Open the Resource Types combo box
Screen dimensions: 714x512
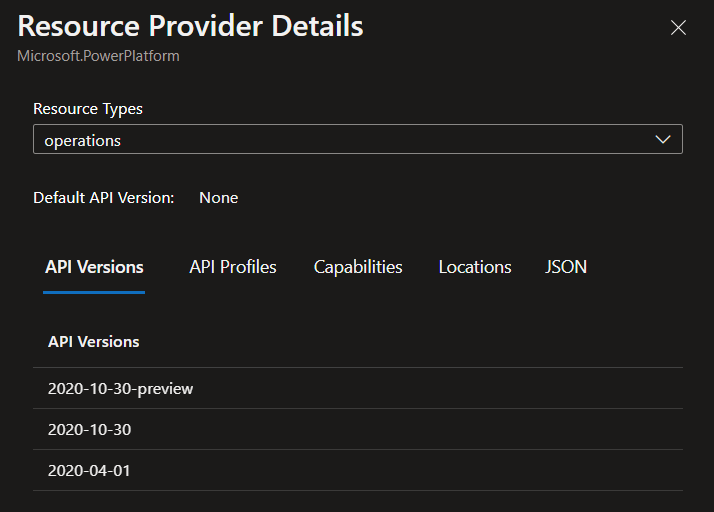(357, 140)
